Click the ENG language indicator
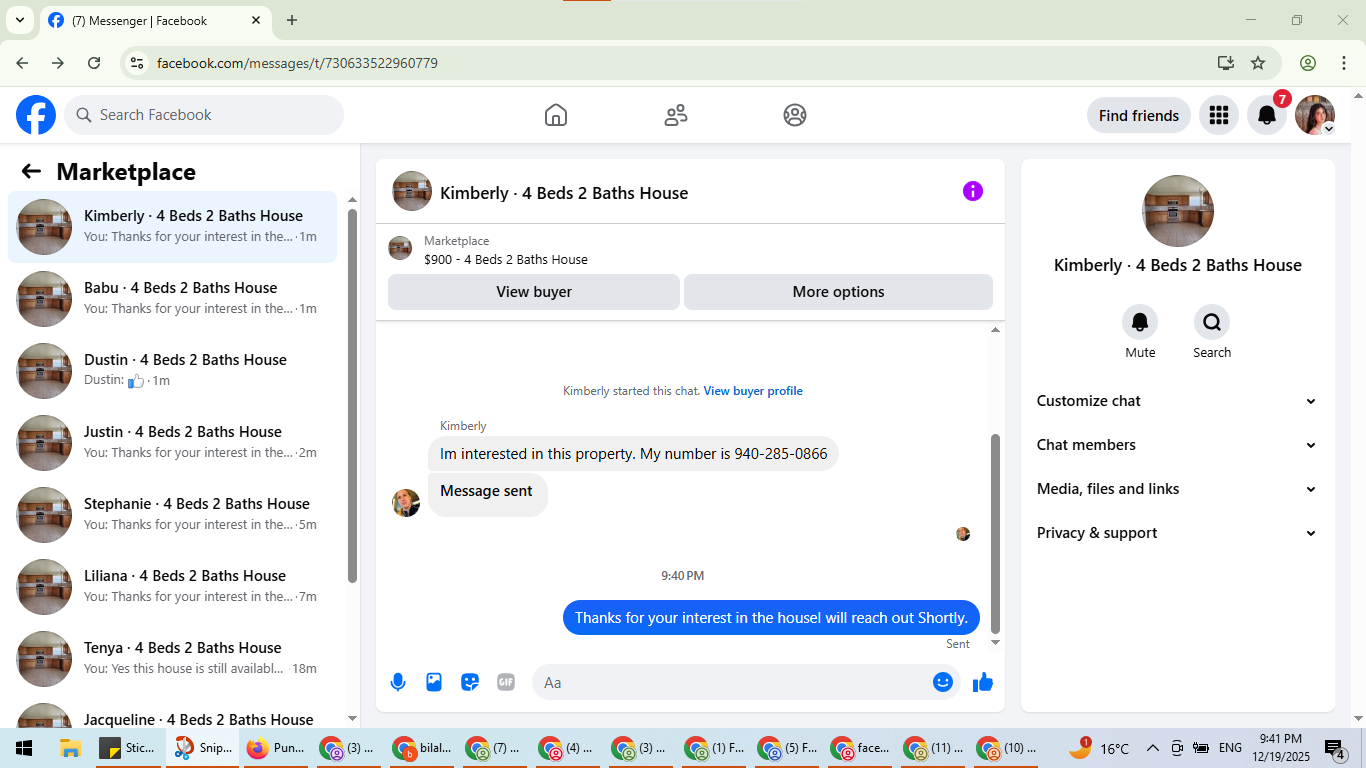 [1230, 748]
